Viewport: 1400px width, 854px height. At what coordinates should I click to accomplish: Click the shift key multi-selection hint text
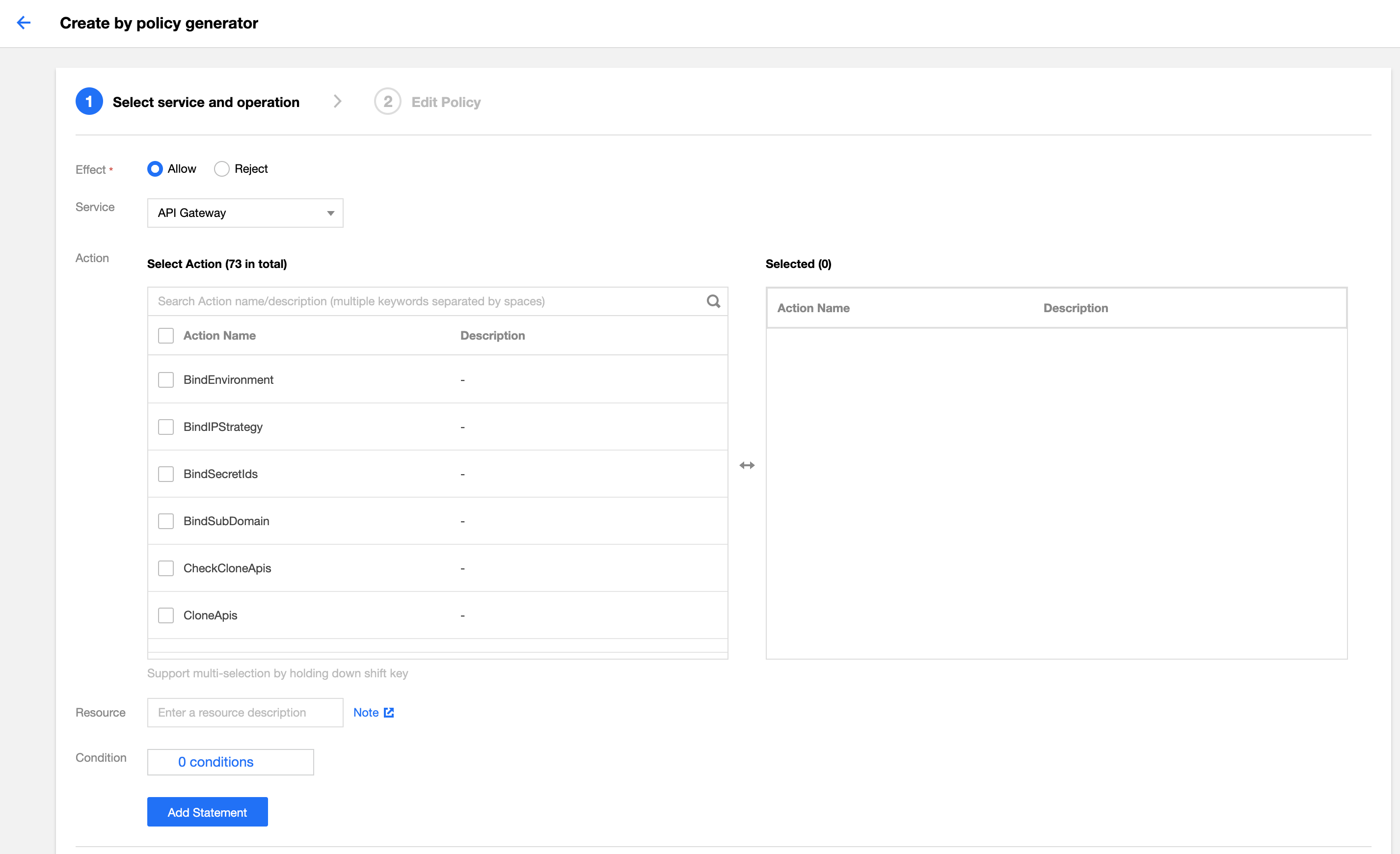pos(277,673)
